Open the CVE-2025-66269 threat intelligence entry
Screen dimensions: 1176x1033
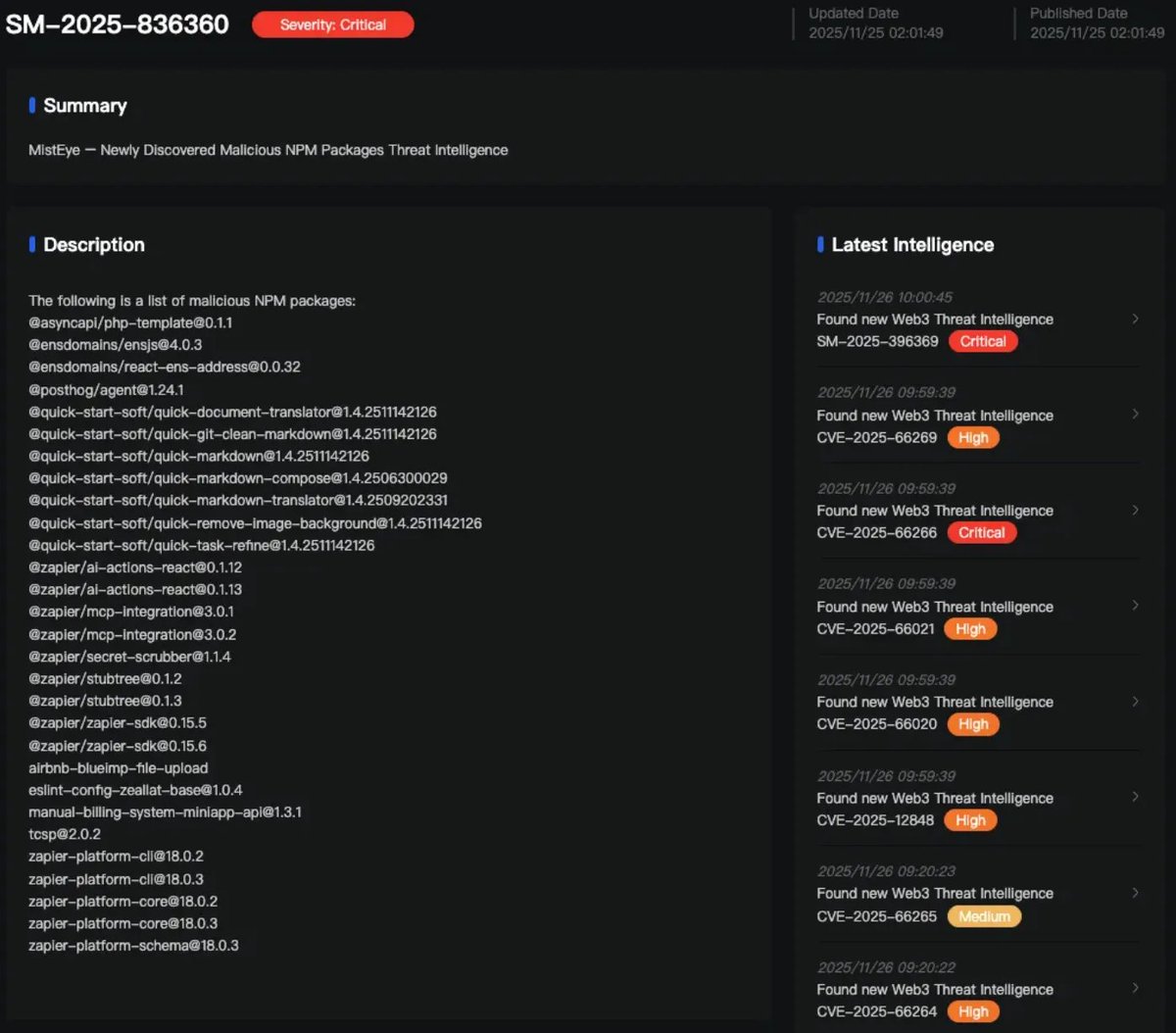tap(935, 416)
